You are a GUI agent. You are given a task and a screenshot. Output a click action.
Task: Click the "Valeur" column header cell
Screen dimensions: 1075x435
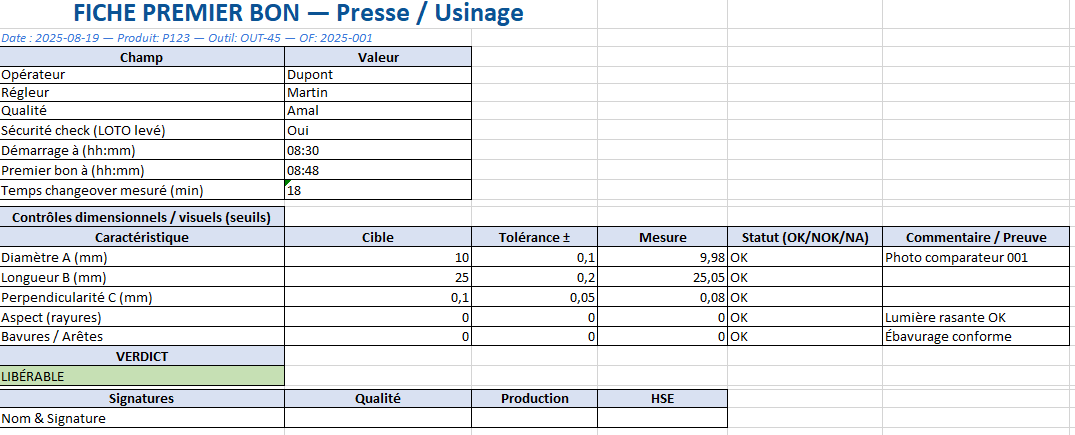(378, 57)
